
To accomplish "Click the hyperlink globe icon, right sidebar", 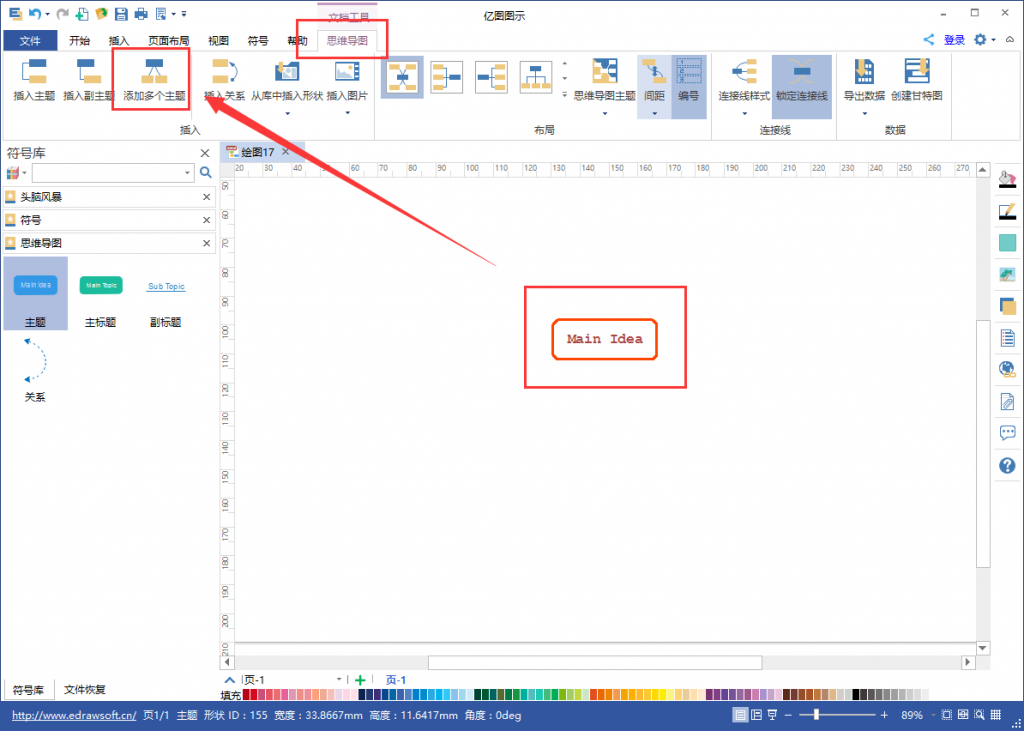I will pos(1008,369).
